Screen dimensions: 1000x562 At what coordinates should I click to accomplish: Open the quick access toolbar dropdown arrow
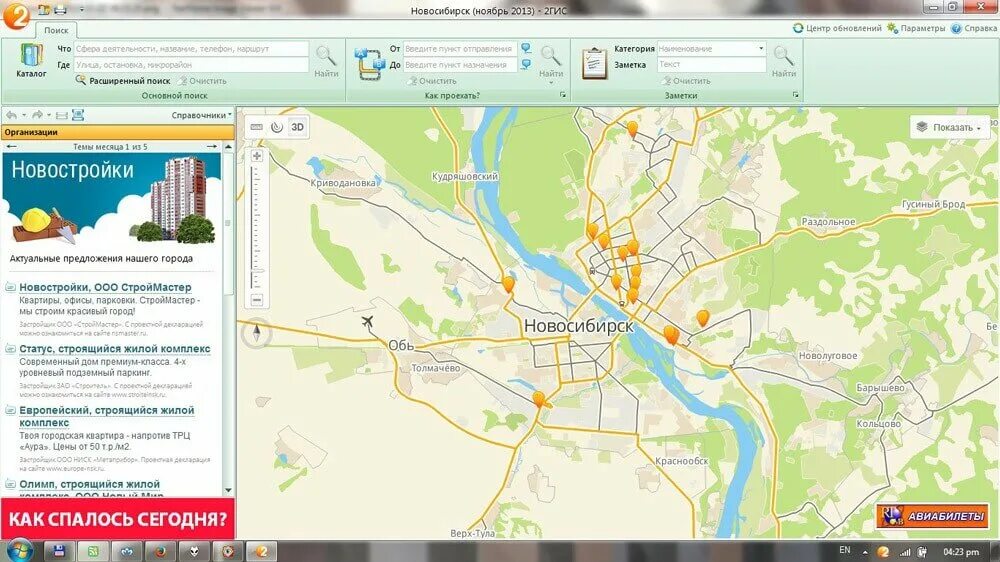point(82,10)
